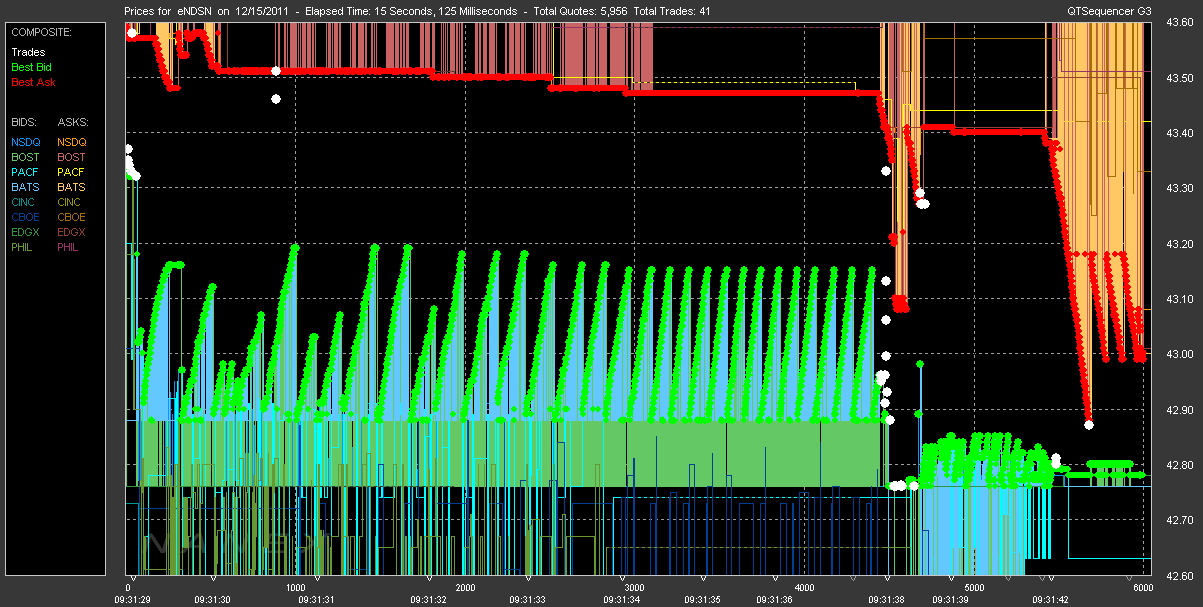
Task: Click the 6000 quote-count axis label
Action: point(1142,587)
